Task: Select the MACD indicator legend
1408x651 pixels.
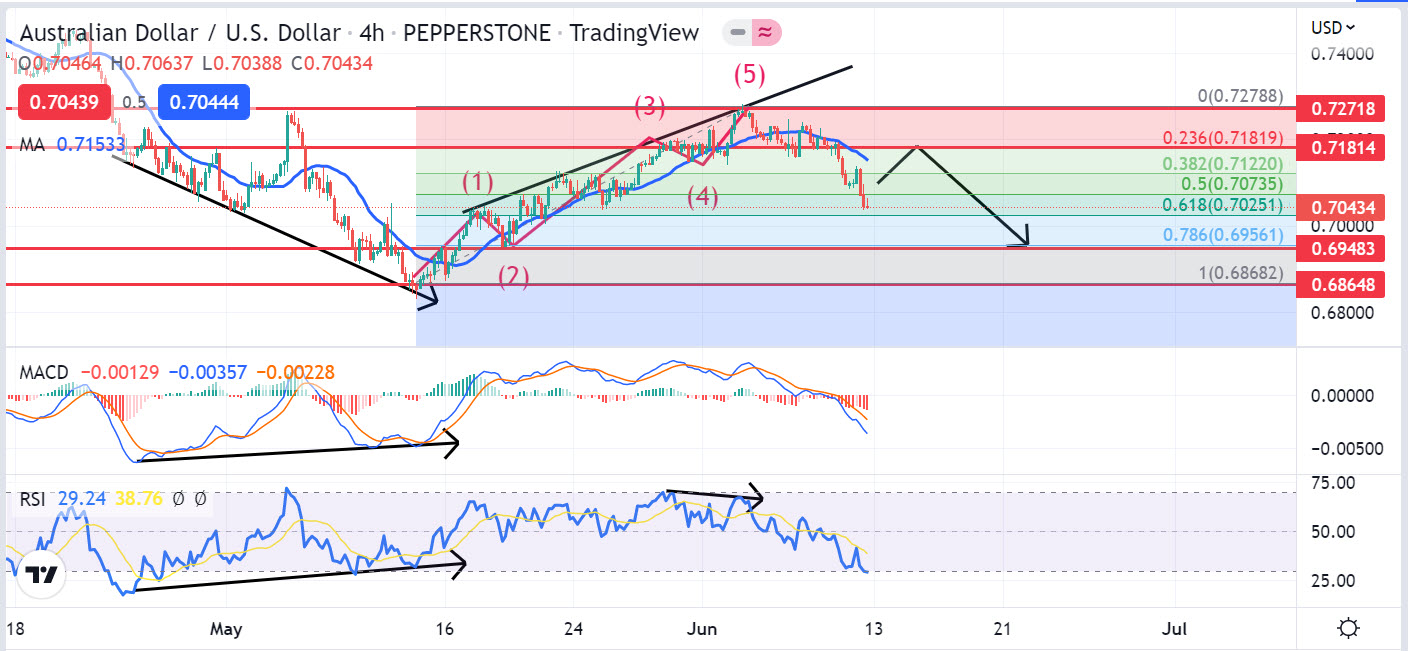Action: pyautogui.click(x=45, y=373)
